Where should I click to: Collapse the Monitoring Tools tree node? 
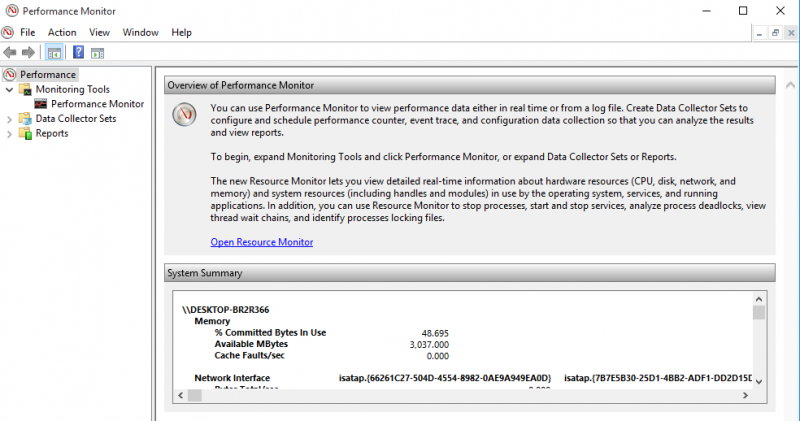click(9, 89)
